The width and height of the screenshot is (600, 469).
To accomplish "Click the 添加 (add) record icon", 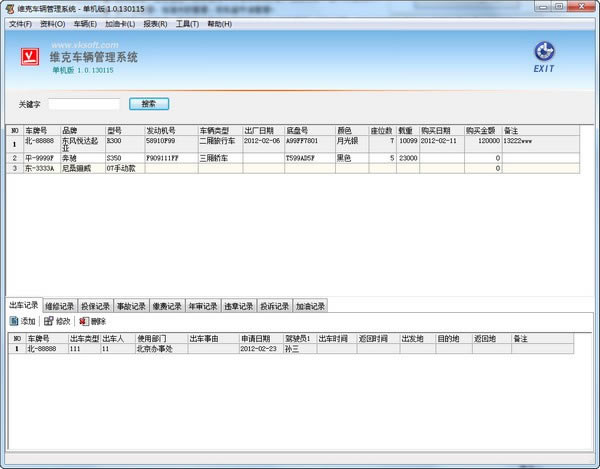I will pos(14,321).
